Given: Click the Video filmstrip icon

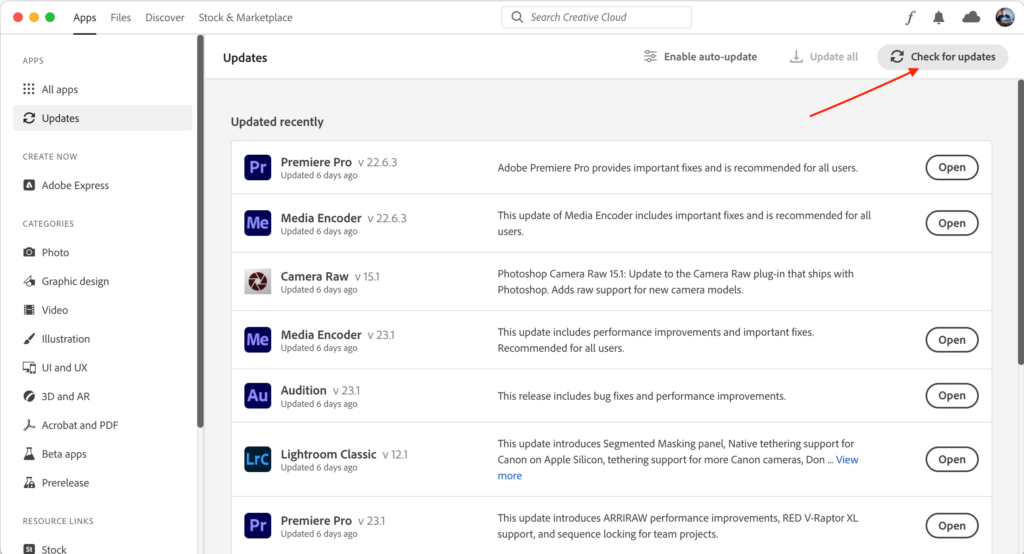Looking at the screenshot, I should click(29, 310).
